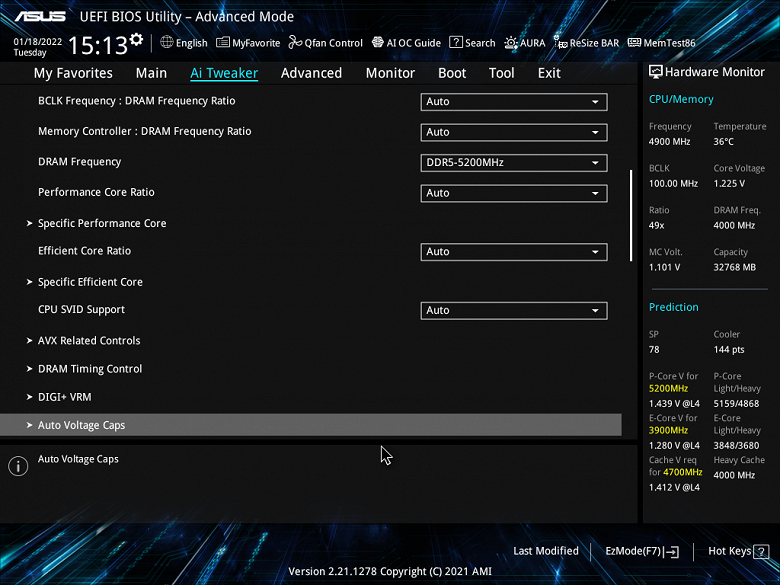Expand AVX Related Controls submenu
Image resolution: width=780 pixels, height=585 pixels.
[x=89, y=341]
